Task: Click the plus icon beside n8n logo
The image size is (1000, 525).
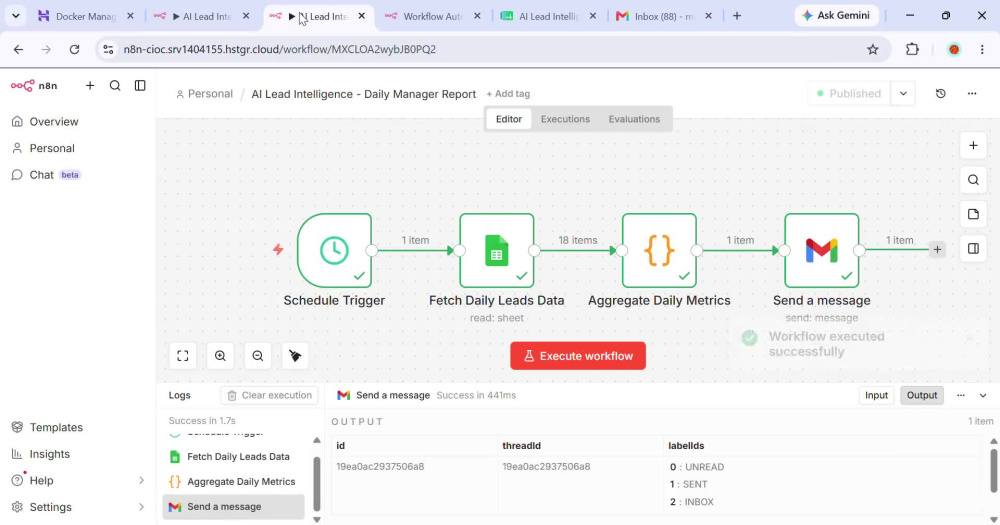Action: [x=90, y=85]
